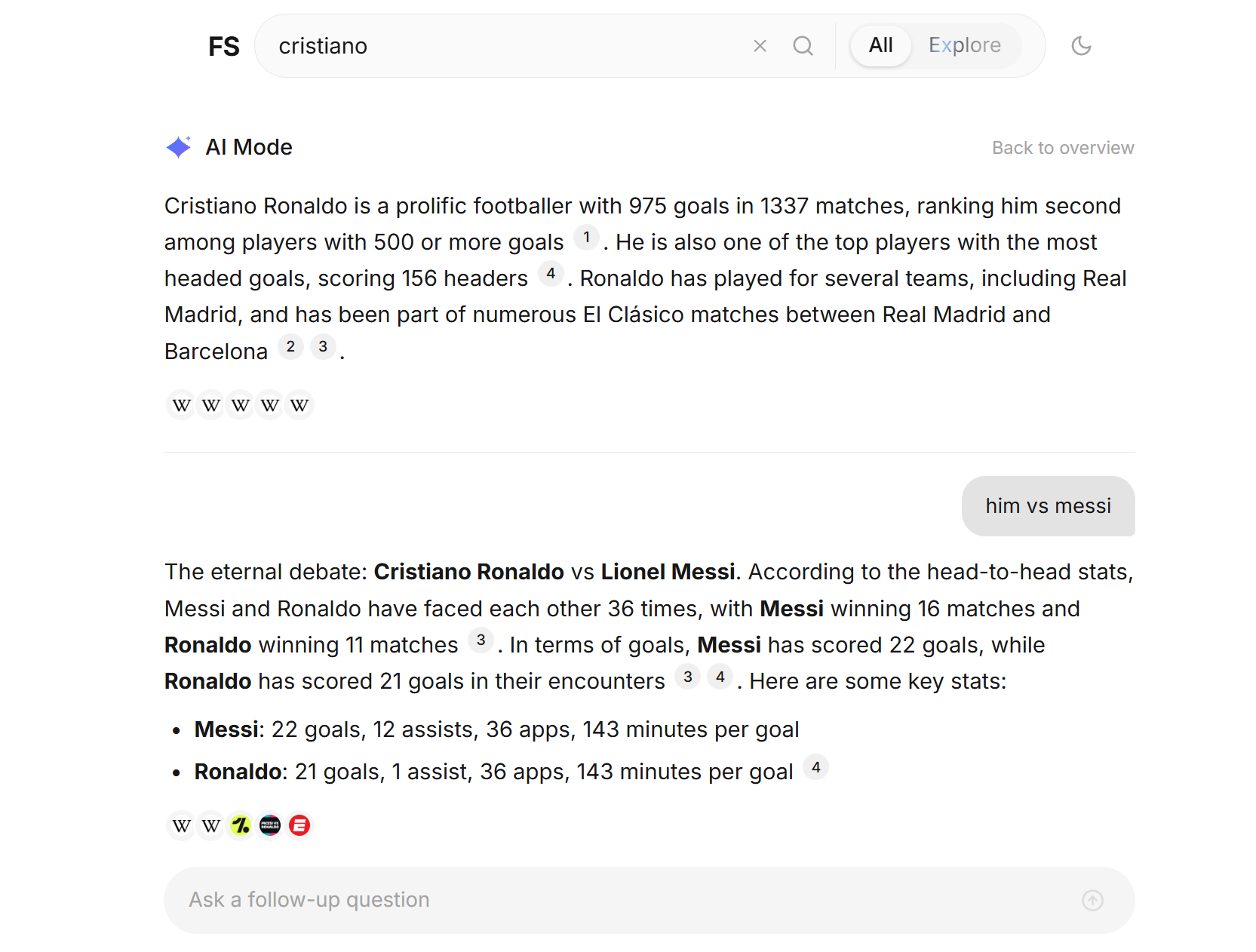
Task: Click the AI Mode sparkle icon
Action: click(x=179, y=147)
